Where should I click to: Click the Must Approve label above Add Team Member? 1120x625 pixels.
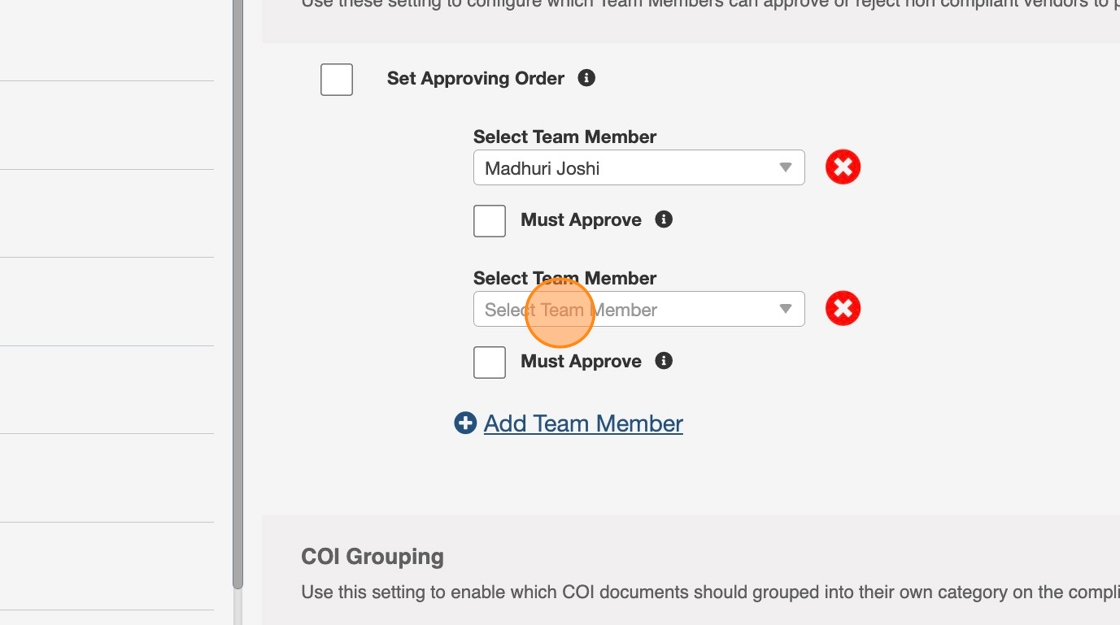click(x=581, y=362)
